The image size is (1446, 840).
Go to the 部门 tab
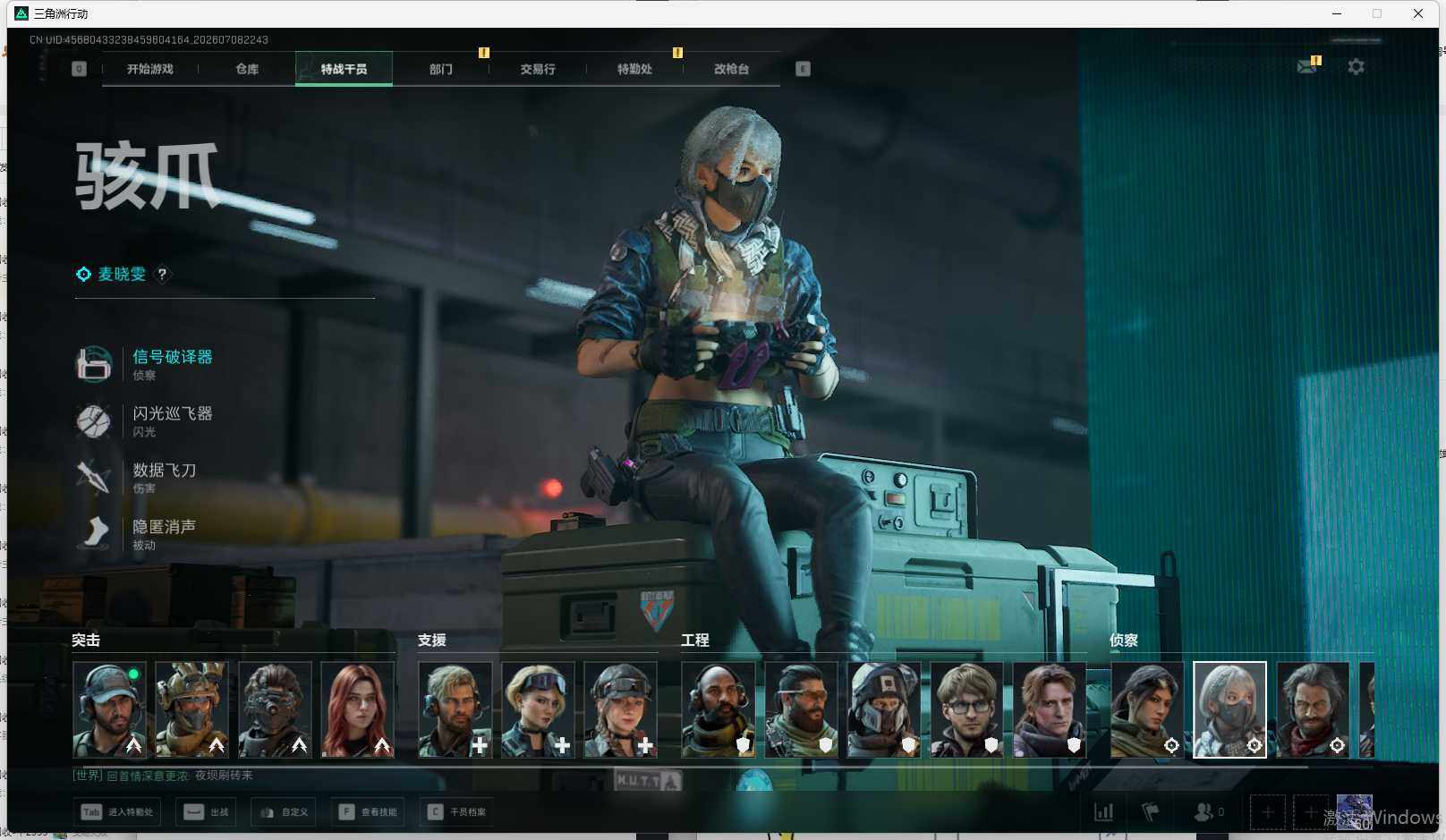[x=440, y=69]
